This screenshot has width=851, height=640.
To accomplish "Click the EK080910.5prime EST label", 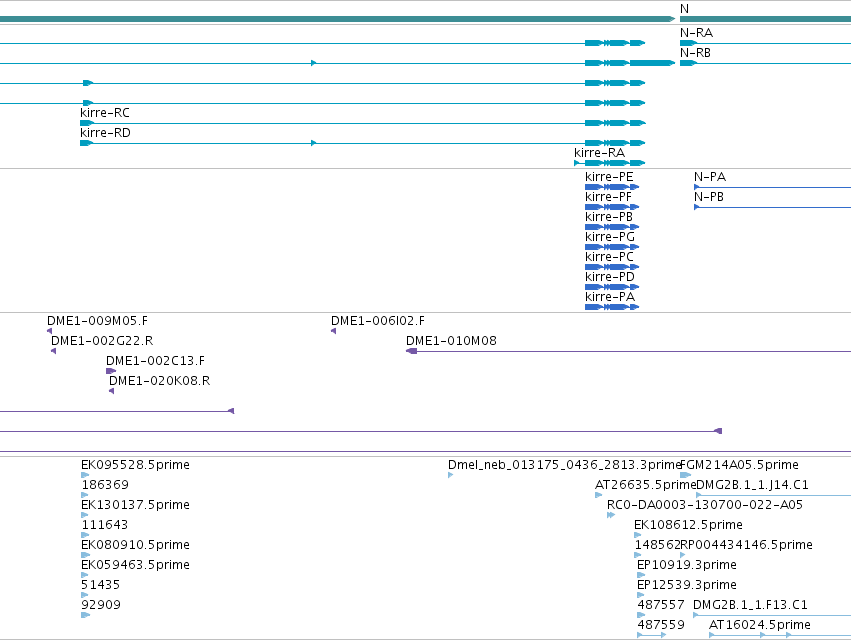I will [x=135, y=544].
